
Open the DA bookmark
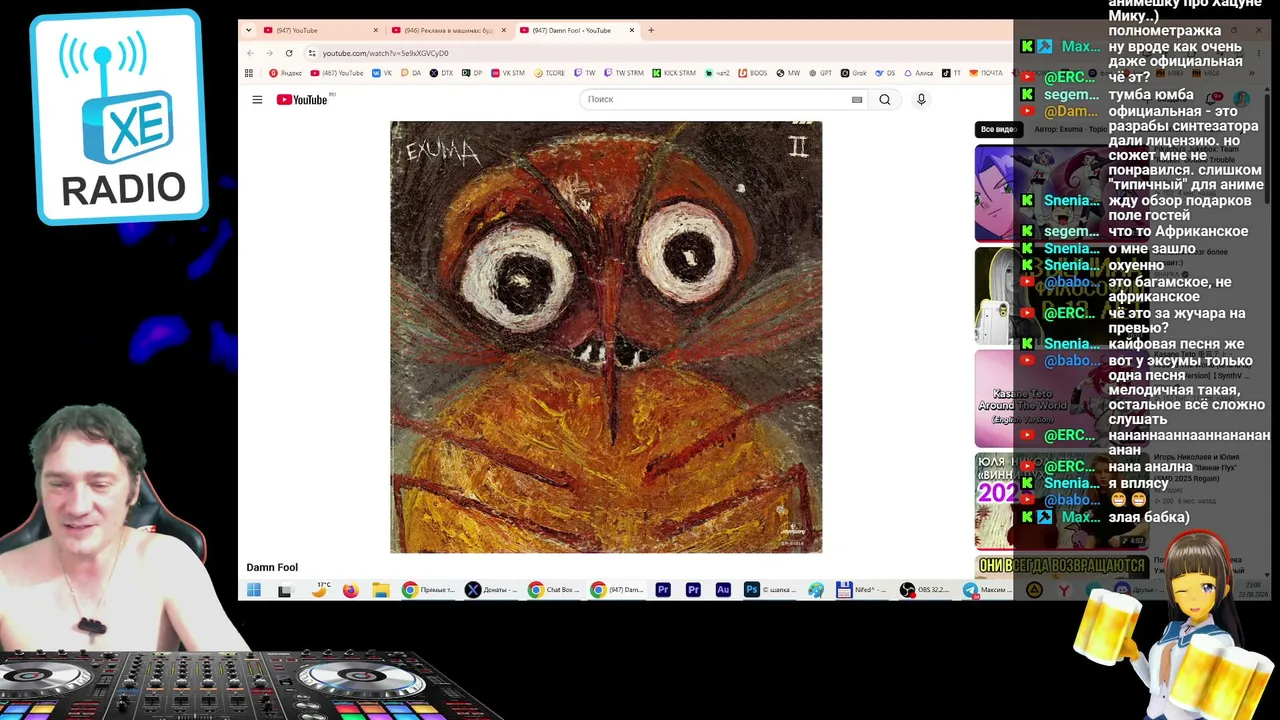pos(411,73)
